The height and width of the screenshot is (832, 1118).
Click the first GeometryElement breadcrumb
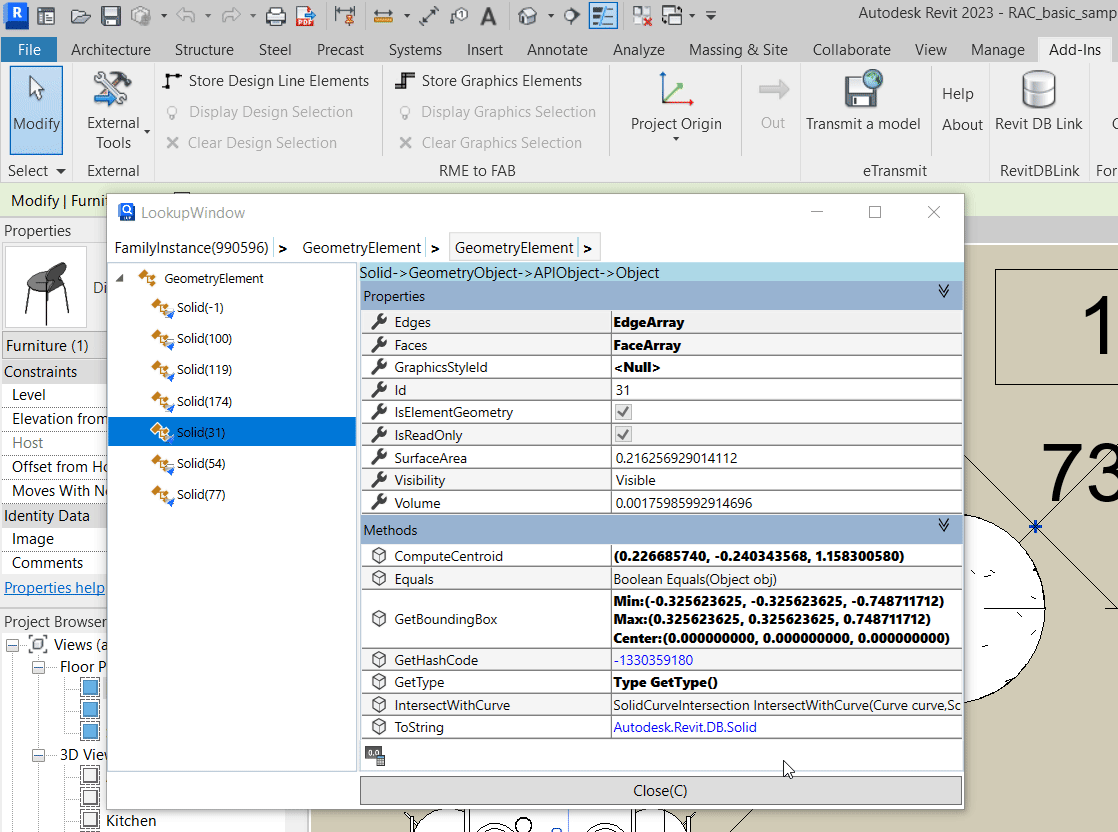(x=361, y=247)
